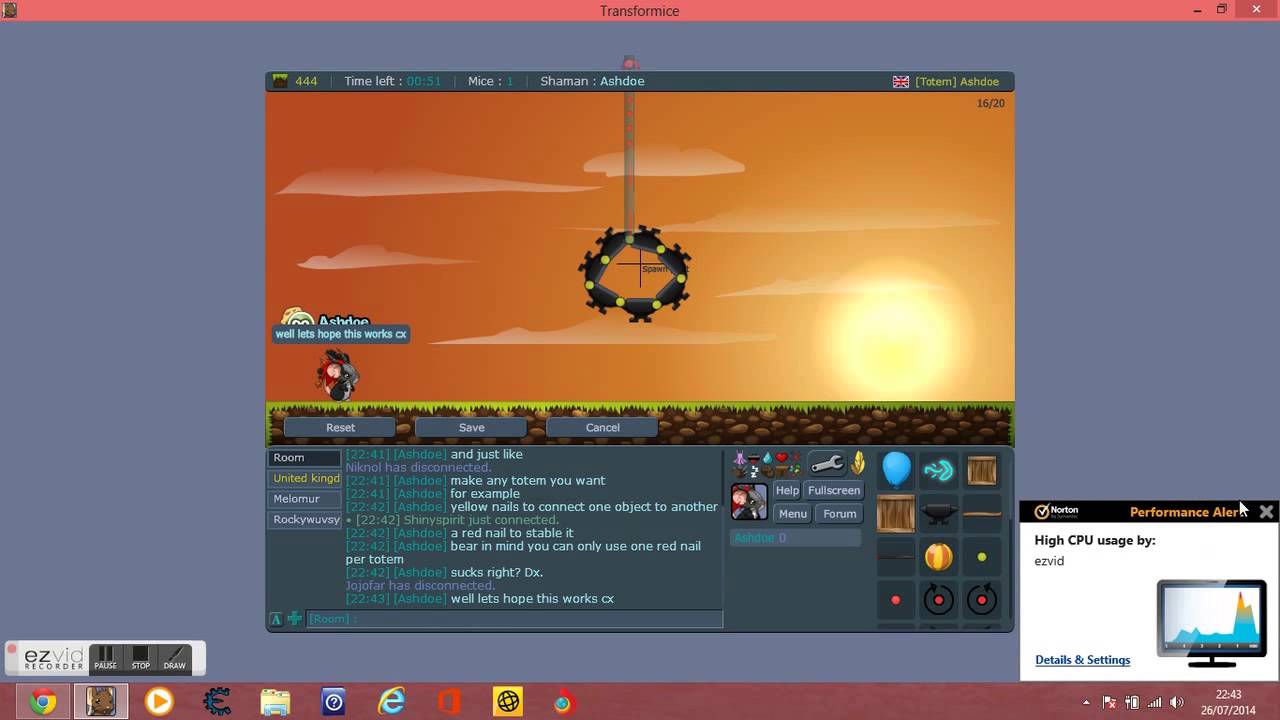This screenshot has width=1280, height=720.
Task: Open the game Menu button
Action: [792, 513]
